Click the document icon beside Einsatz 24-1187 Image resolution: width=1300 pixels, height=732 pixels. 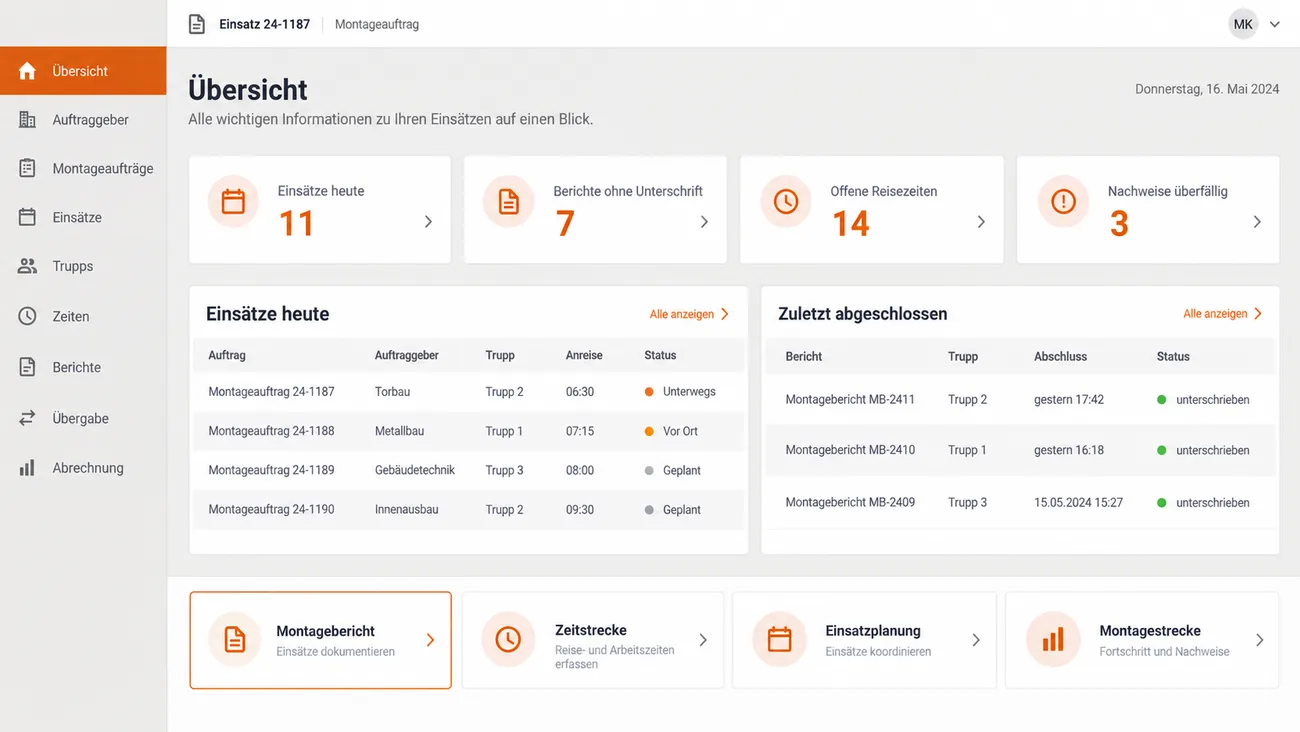click(x=197, y=24)
